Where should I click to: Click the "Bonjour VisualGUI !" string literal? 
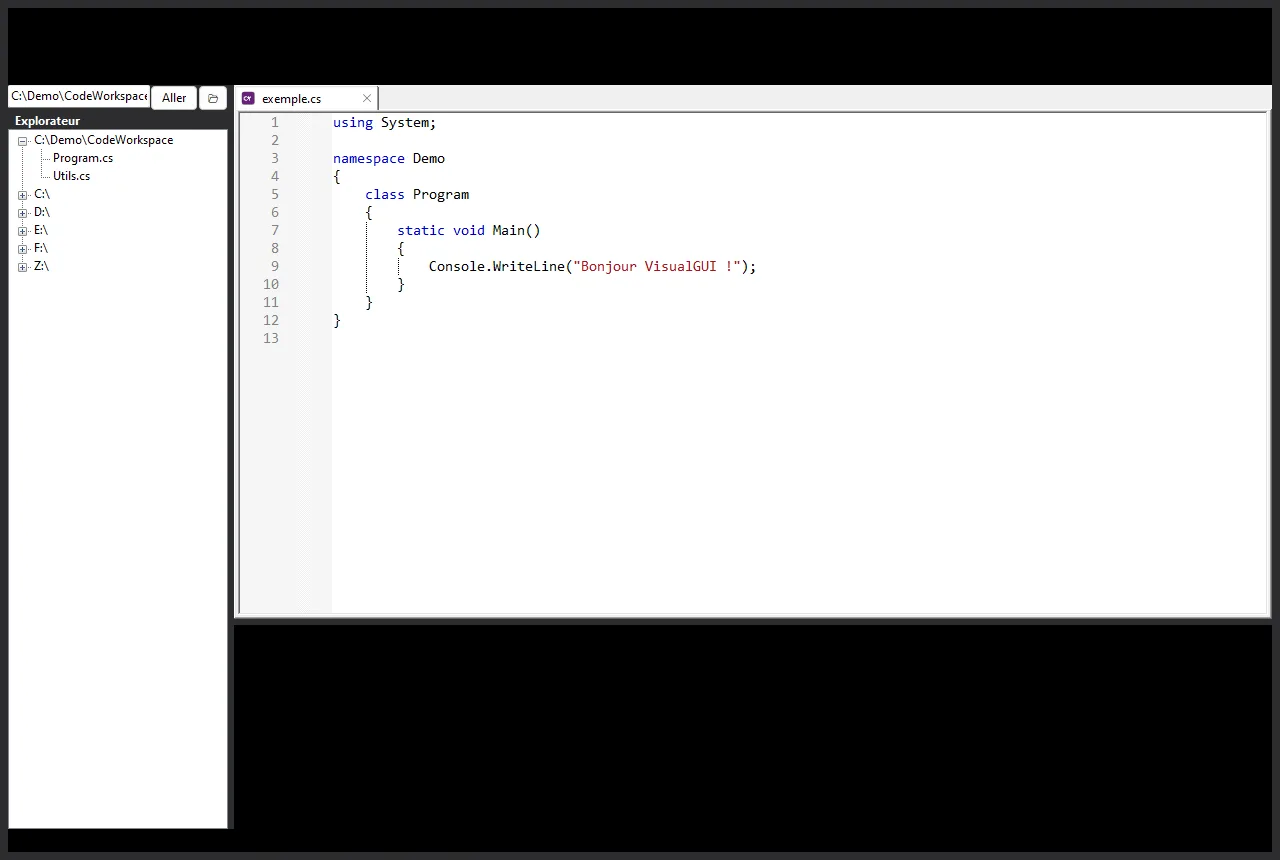tap(657, 266)
